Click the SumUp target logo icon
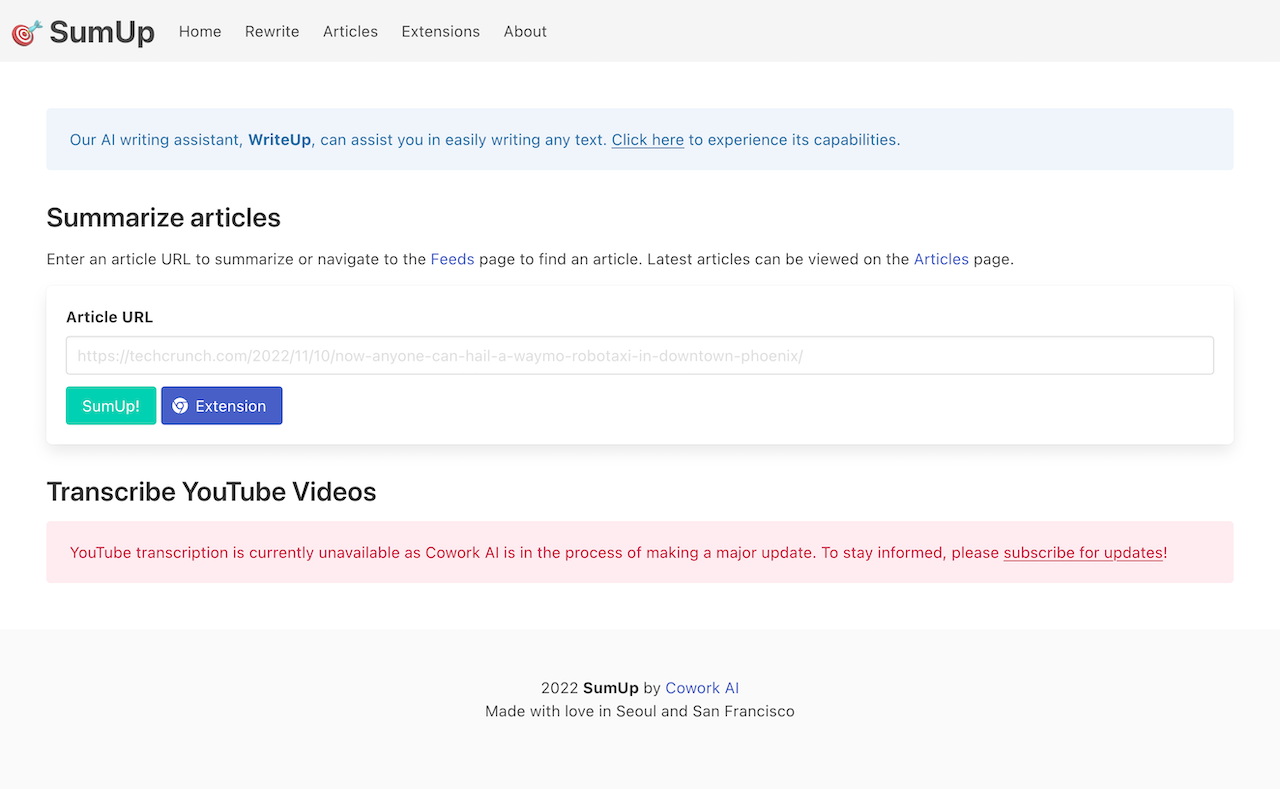The height and width of the screenshot is (789, 1280). click(x=27, y=32)
